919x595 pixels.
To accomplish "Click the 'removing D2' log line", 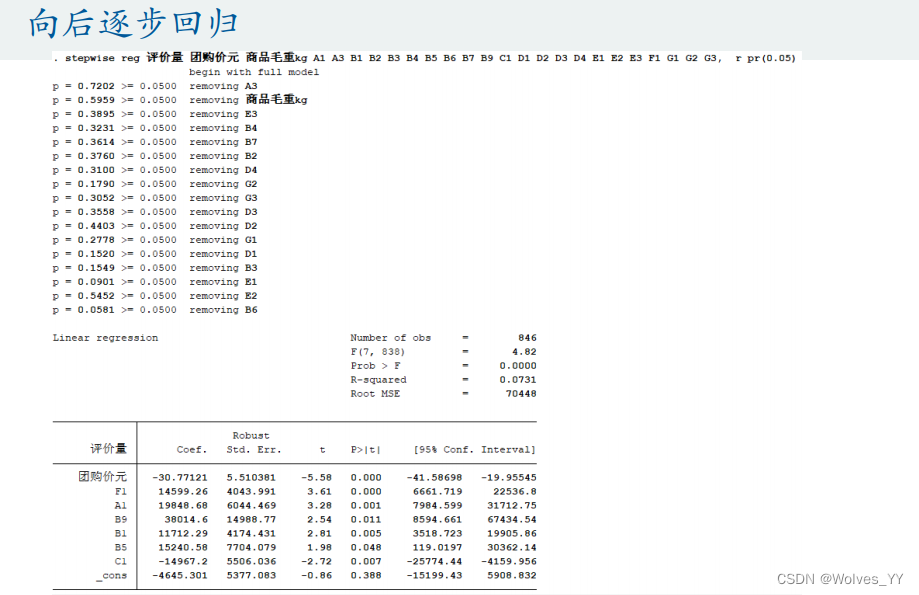I will click(155, 226).
